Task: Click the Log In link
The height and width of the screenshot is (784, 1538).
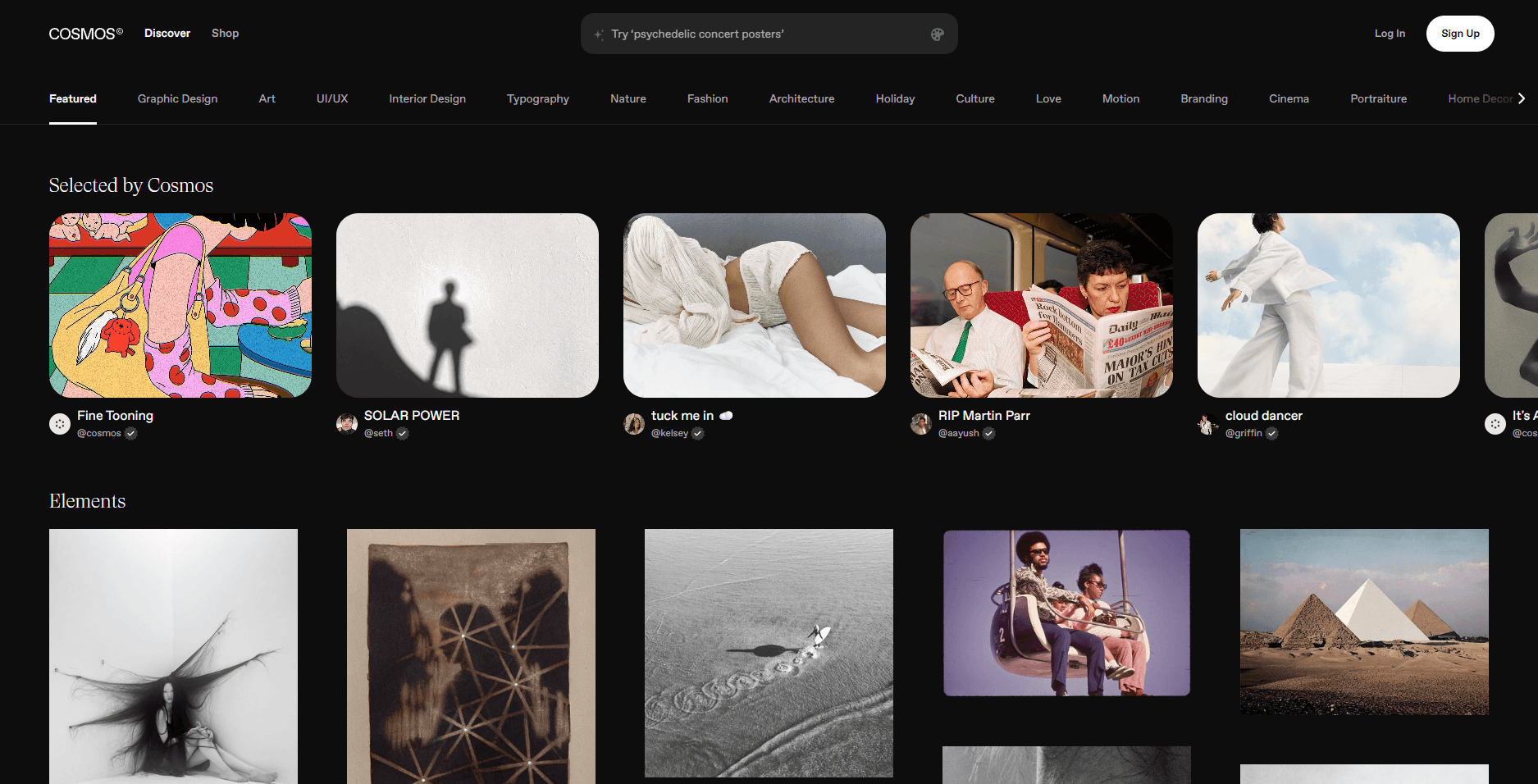Action: click(1390, 34)
